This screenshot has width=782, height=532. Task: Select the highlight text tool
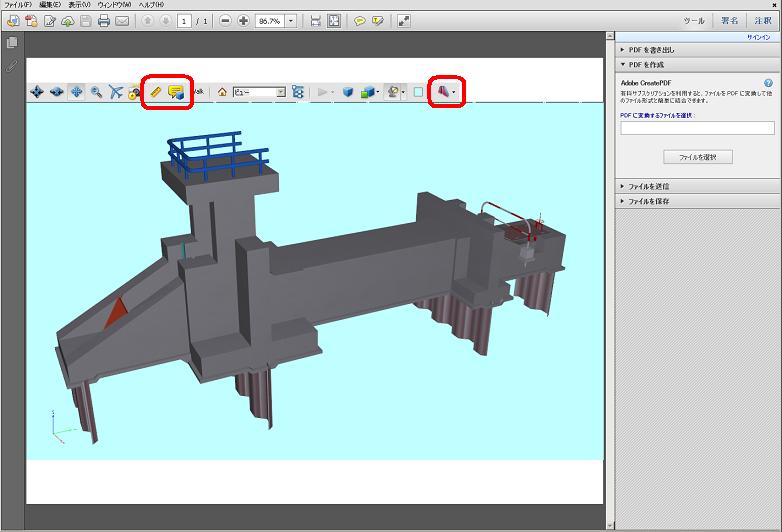coord(378,21)
